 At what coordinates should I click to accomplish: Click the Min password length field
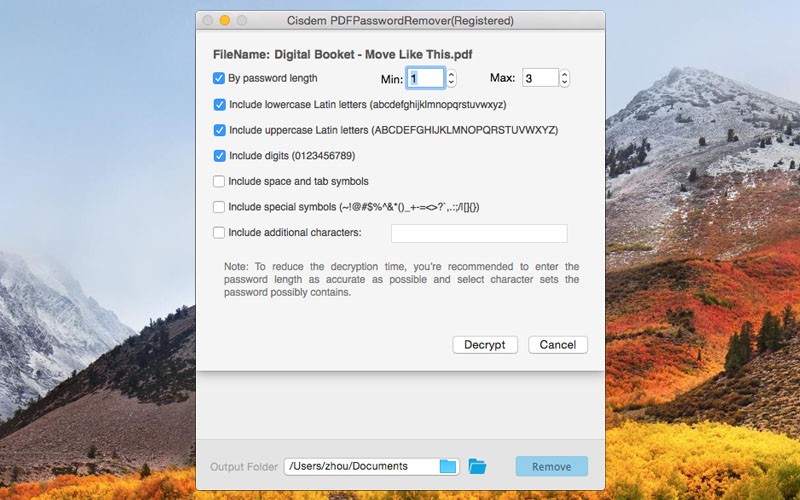coord(426,78)
